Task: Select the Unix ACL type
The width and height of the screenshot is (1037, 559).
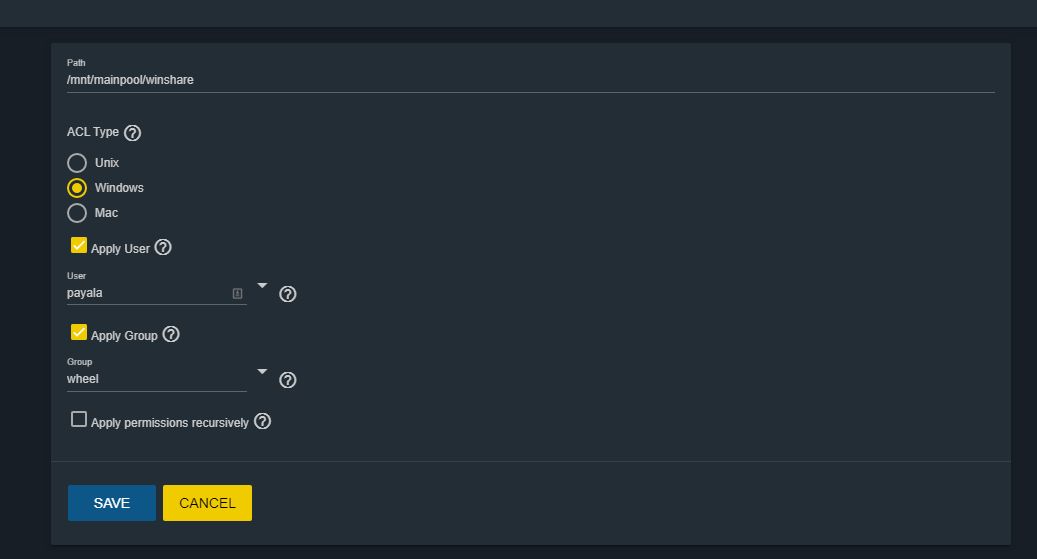Action: pyautogui.click(x=77, y=163)
